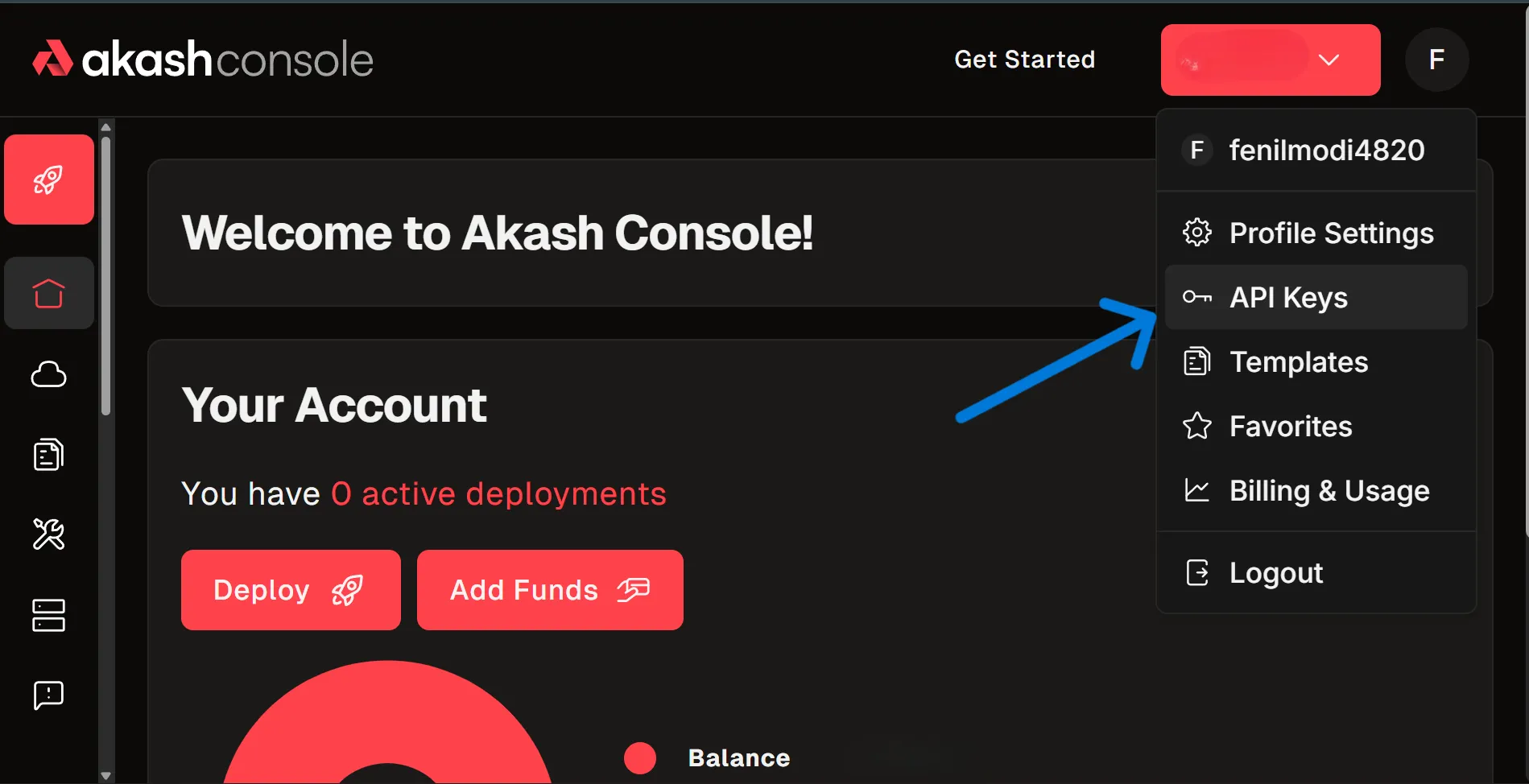
Task: Expand the wallet dropdown chevron
Action: (x=1329, y=60)
